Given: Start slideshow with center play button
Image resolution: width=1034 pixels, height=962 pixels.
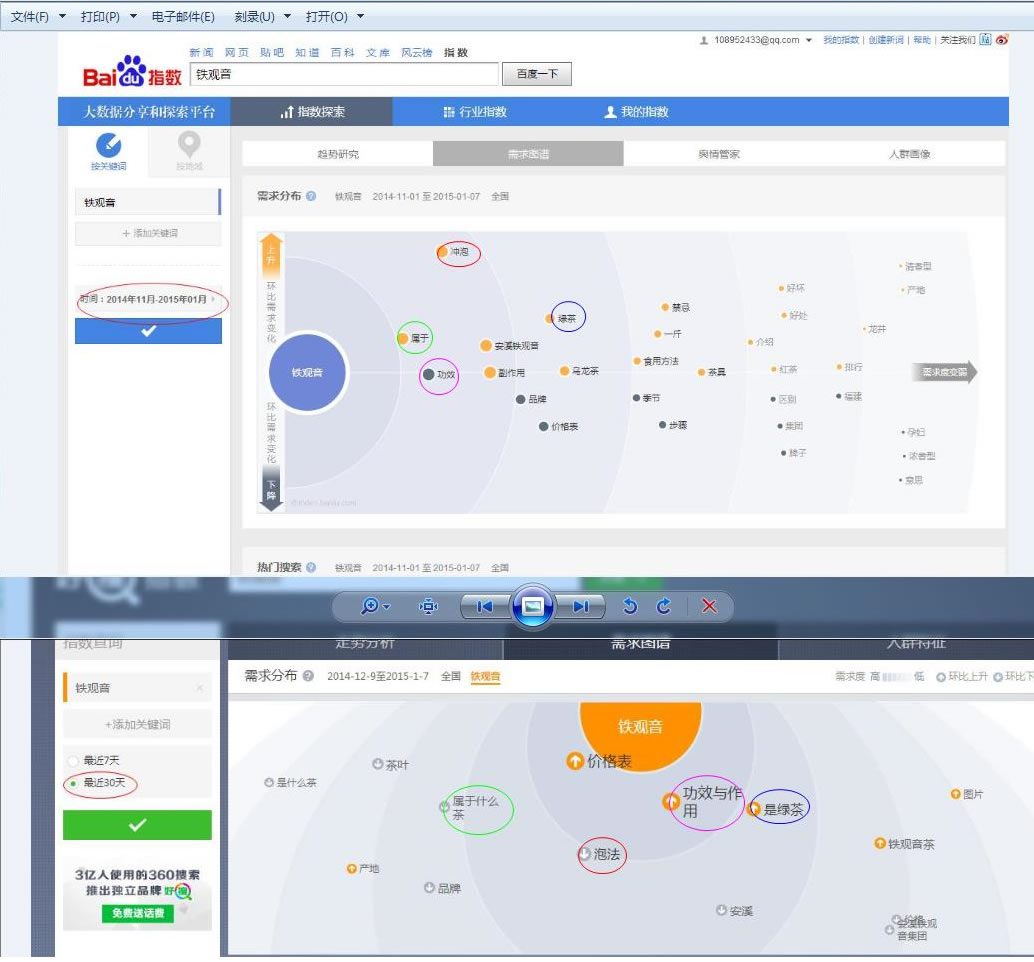Looking at the screenshot, I should (x=533, y=606).
